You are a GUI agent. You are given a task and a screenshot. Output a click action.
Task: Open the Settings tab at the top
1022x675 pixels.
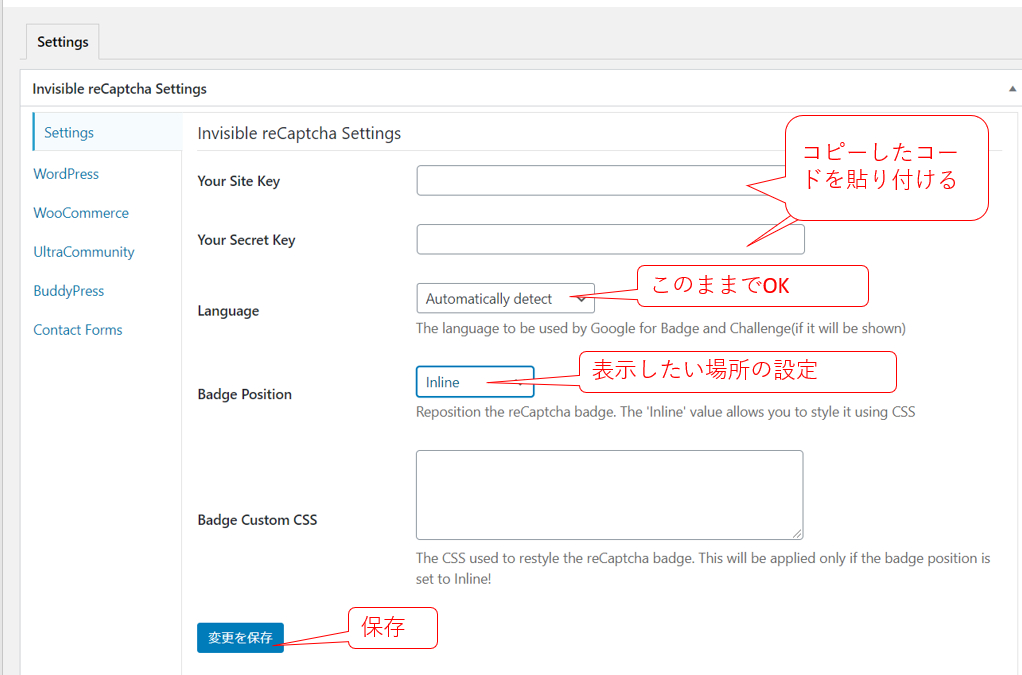pyautogui.click(x=63, y=42)
